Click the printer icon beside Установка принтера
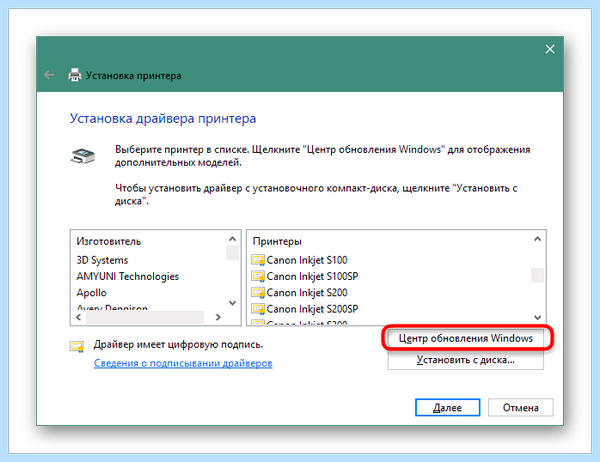The width and height of the screenshot is (600, 462). 75,75
